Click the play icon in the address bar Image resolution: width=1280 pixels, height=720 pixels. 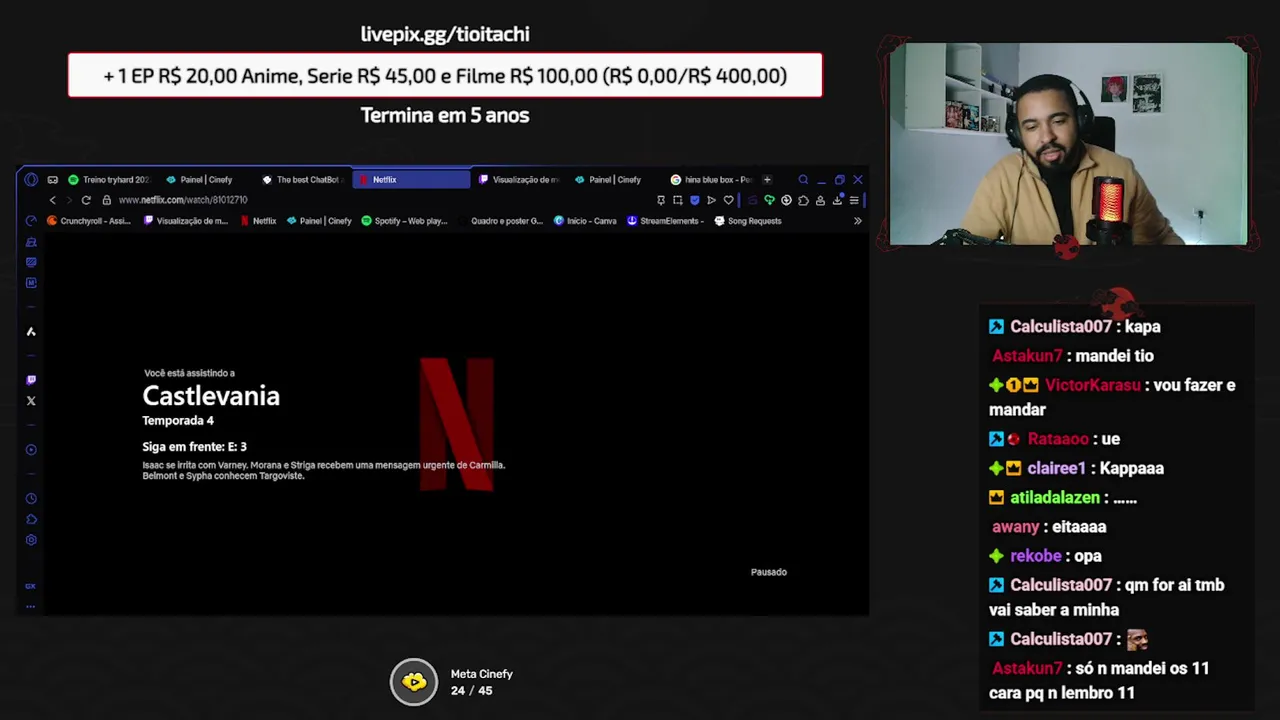711,200
